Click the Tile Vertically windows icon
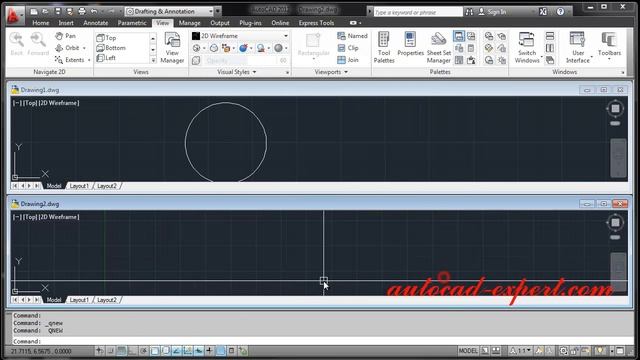The width and height of the screenshot is (640, 360). pyautogui.click(x=550, y=48)
